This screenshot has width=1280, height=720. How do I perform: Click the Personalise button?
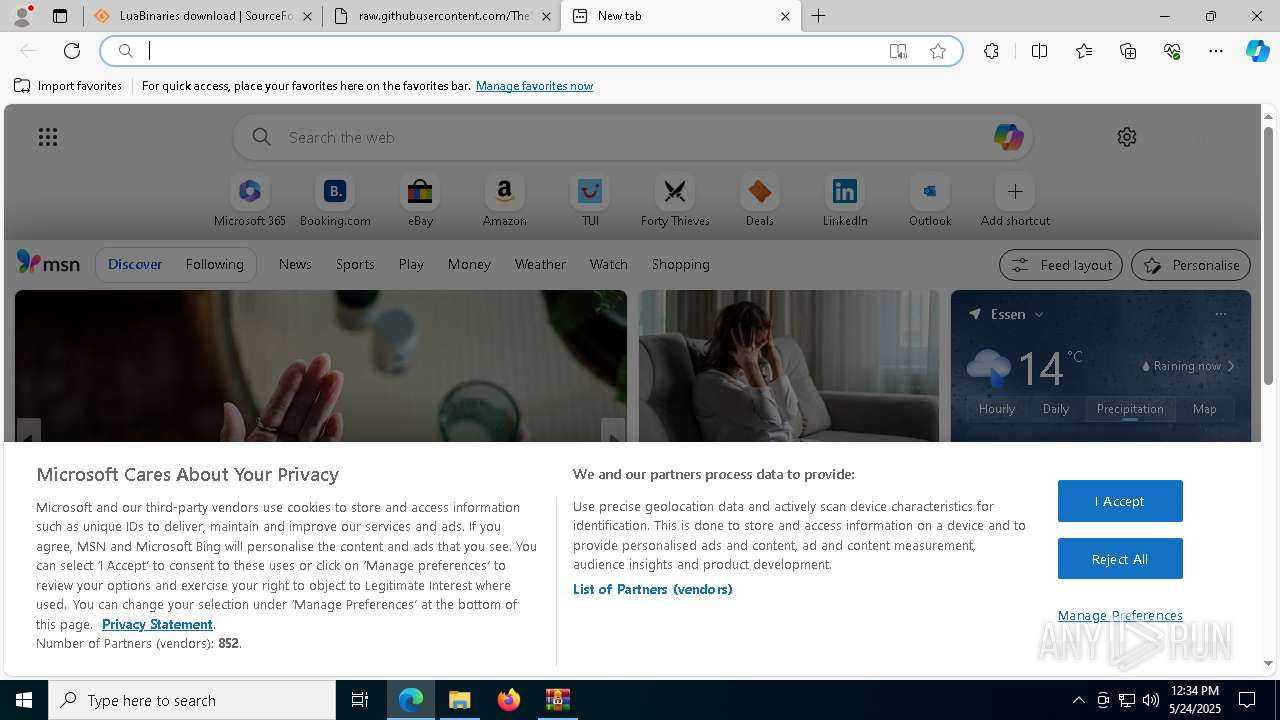pos(1191,265)
